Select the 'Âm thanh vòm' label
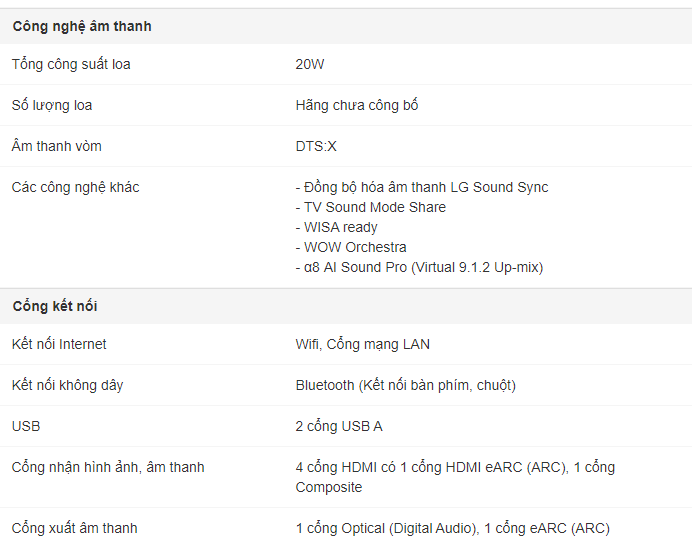Screen dimensions: 692x544 [x=56, y=146]
